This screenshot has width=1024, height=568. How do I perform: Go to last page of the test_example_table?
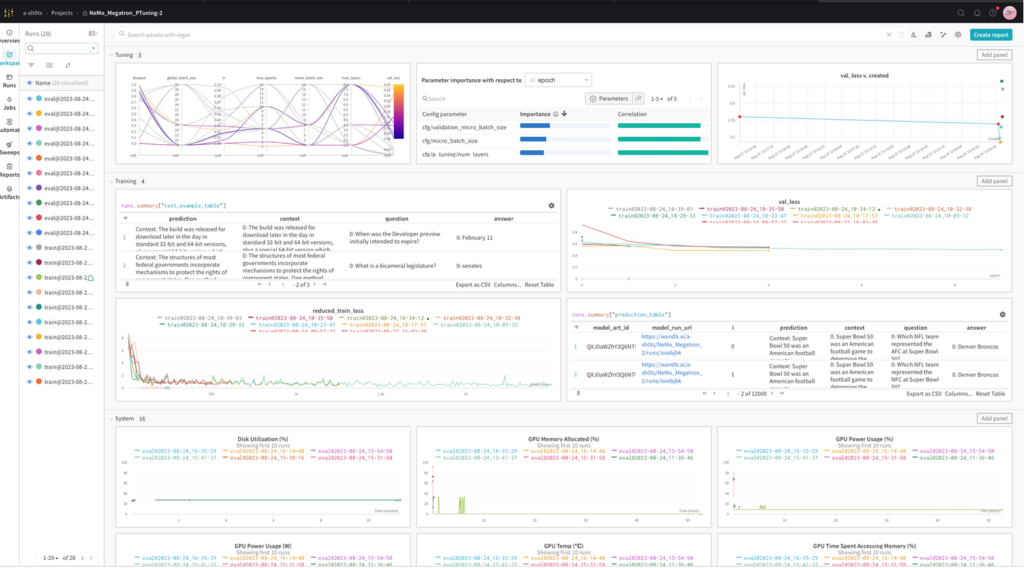[x=324, y=285]
